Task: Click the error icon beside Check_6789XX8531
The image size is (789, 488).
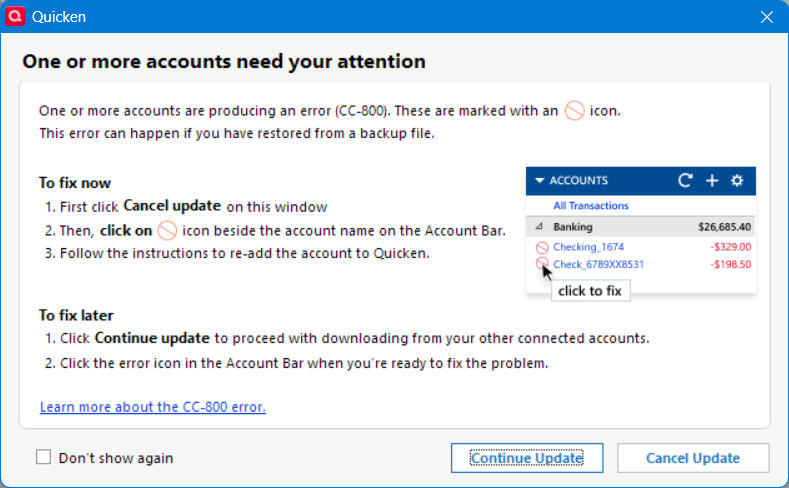Action: coord(542,264)
